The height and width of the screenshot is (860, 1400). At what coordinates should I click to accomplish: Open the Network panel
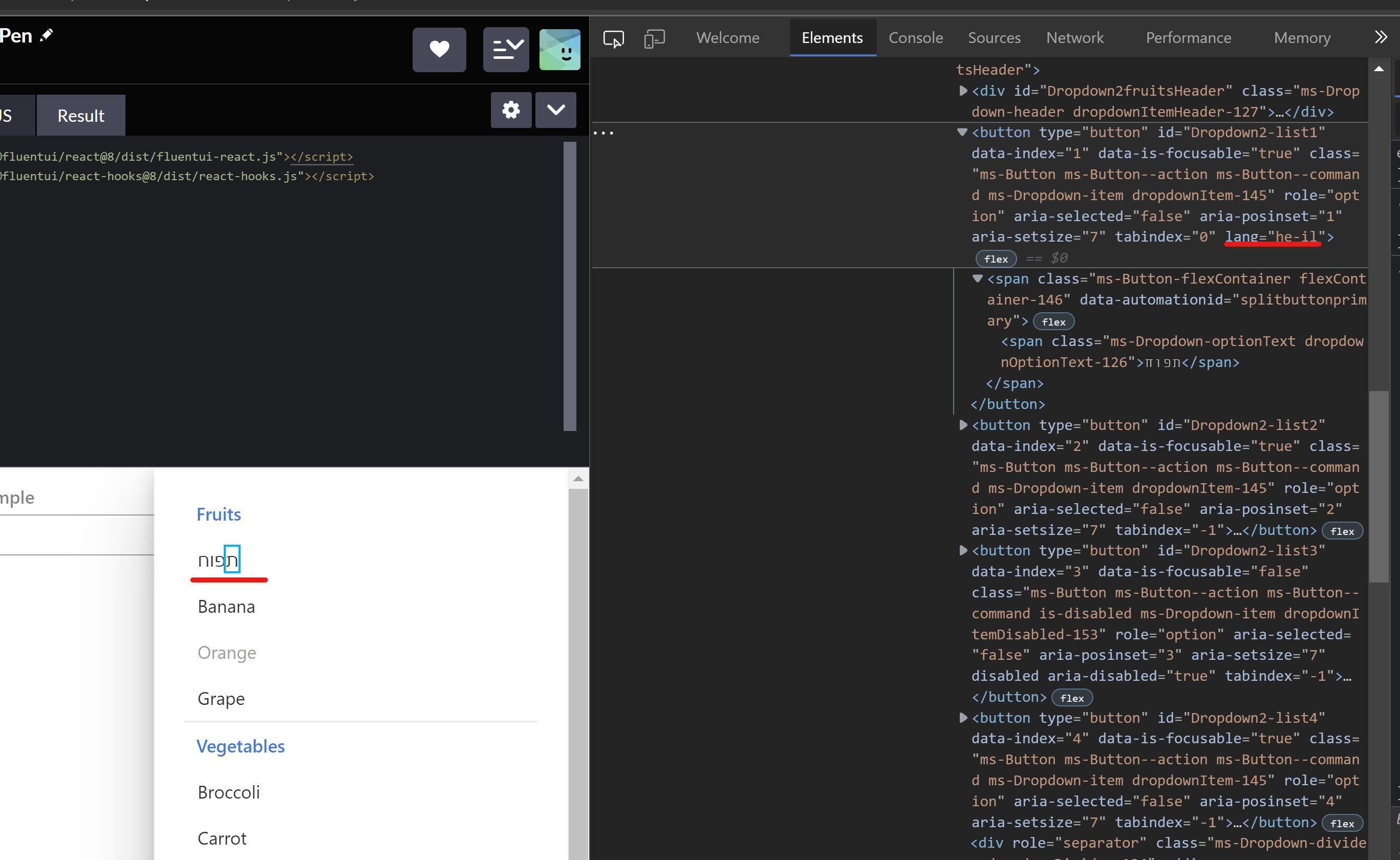coord(1074,37)
